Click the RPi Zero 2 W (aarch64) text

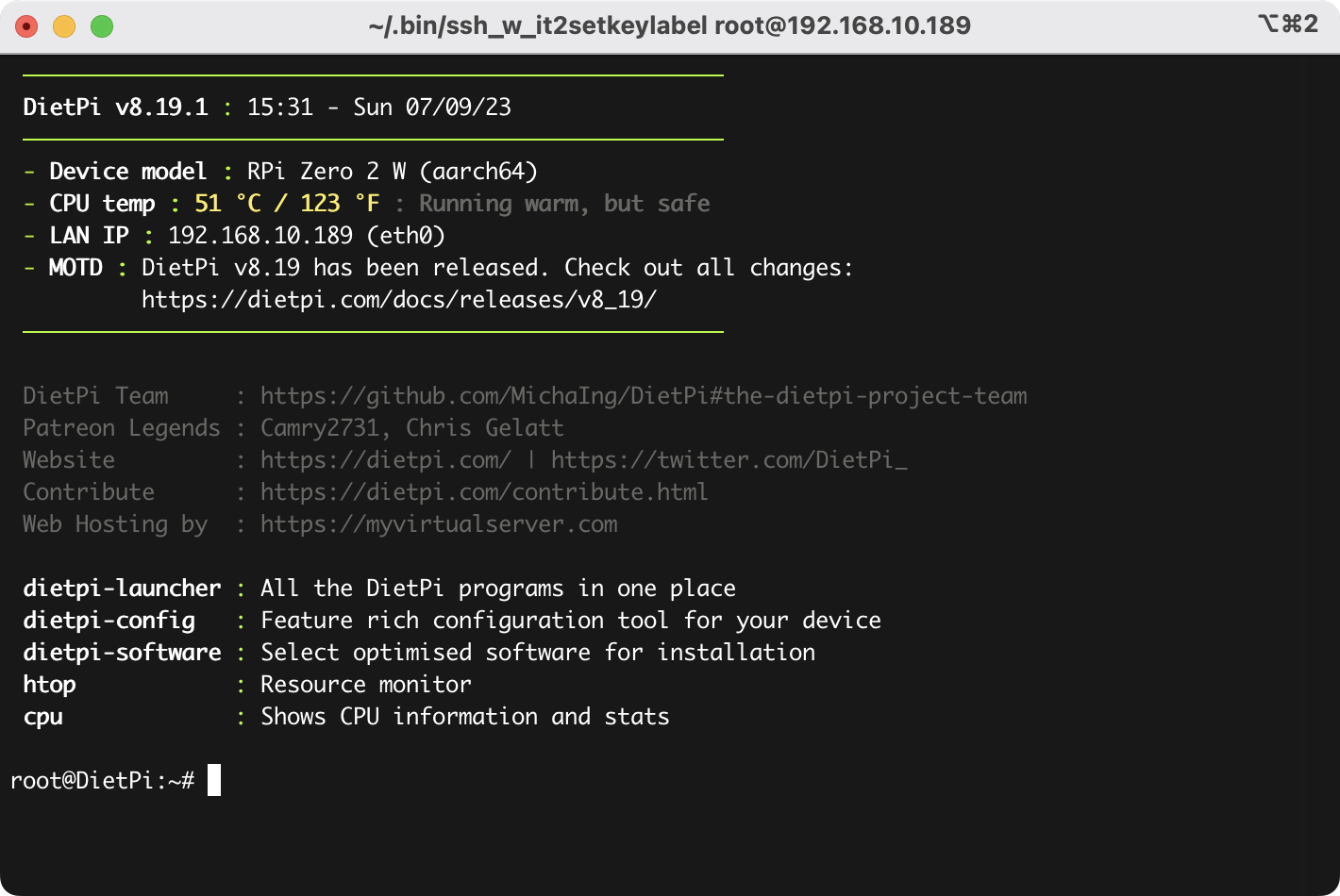tap(393, 172)
